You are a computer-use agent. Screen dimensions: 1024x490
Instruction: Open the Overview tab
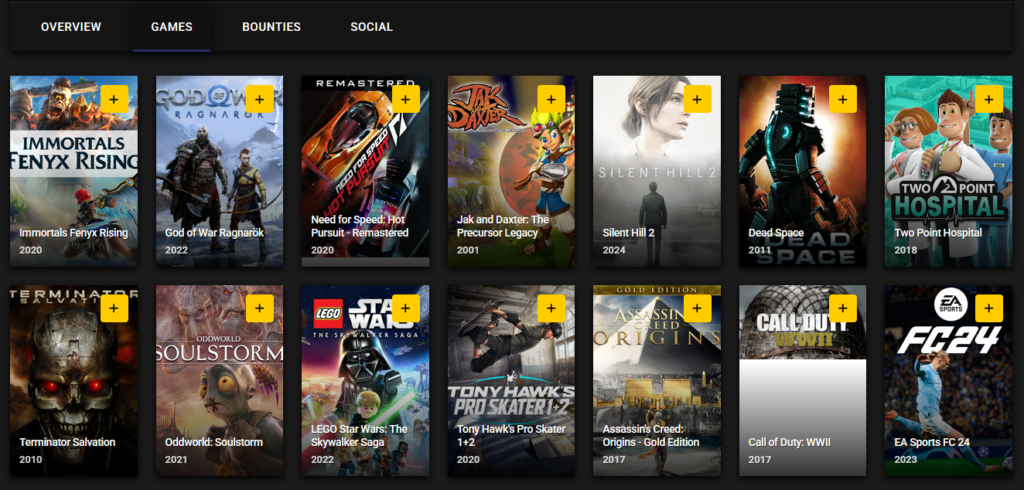71,27
